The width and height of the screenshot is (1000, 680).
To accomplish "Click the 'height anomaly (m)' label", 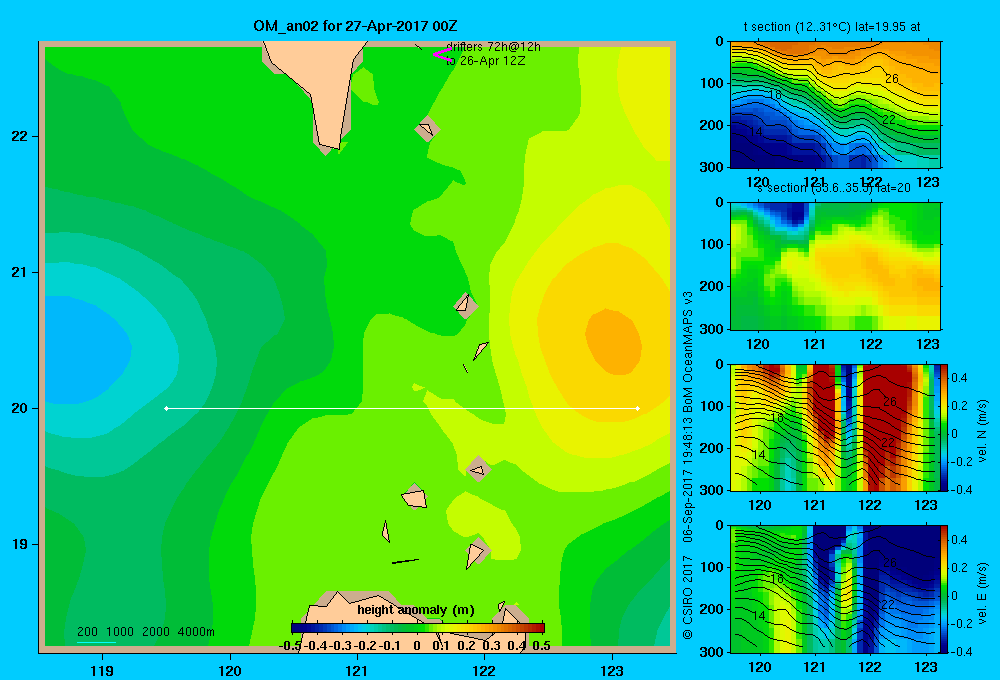I will (416, 610).
